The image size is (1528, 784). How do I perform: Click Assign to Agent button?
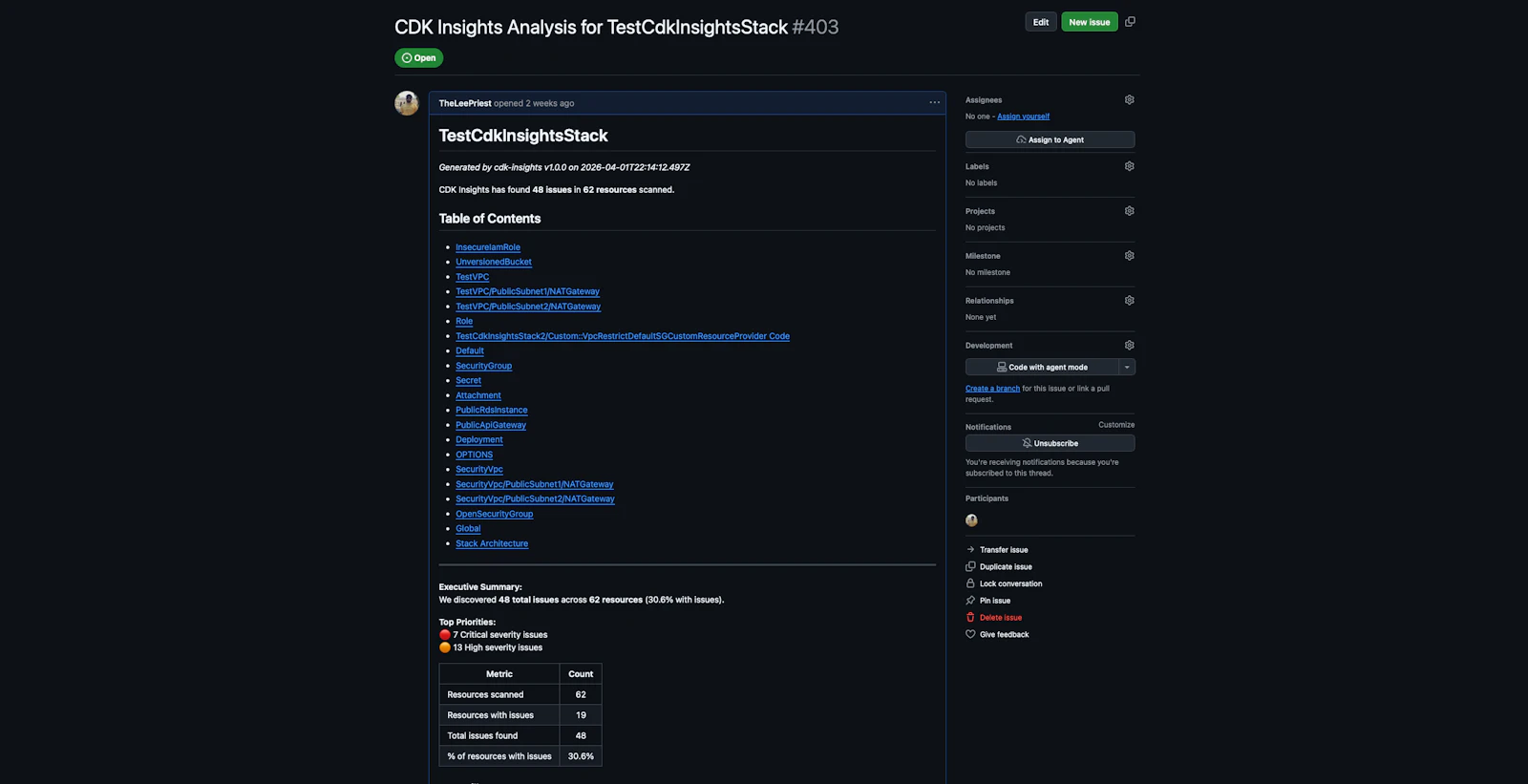1050,140
